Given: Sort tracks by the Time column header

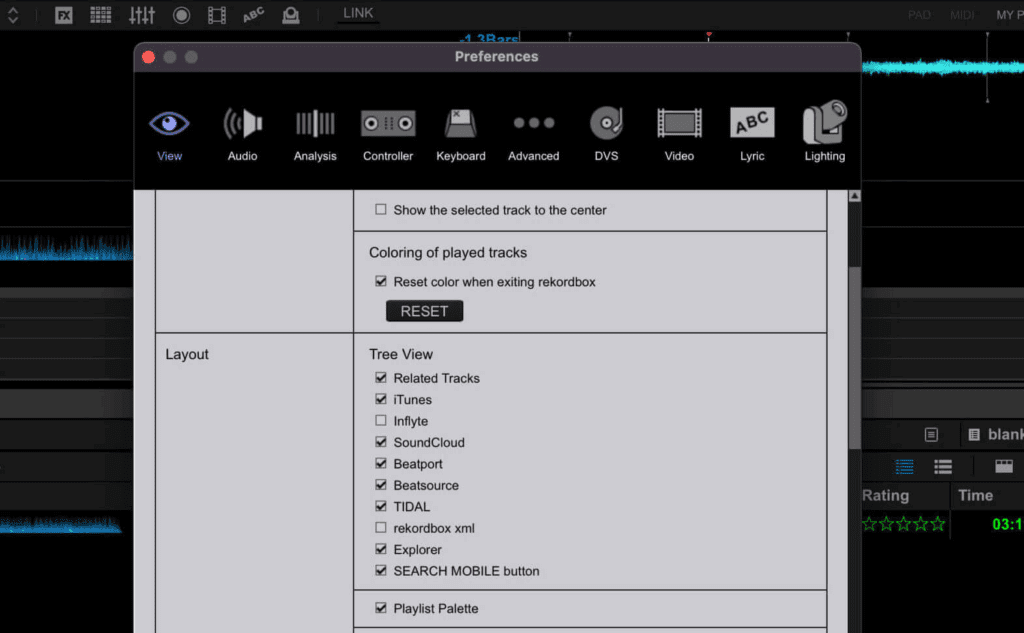Looking at the screenshot, I should [975, 495].
